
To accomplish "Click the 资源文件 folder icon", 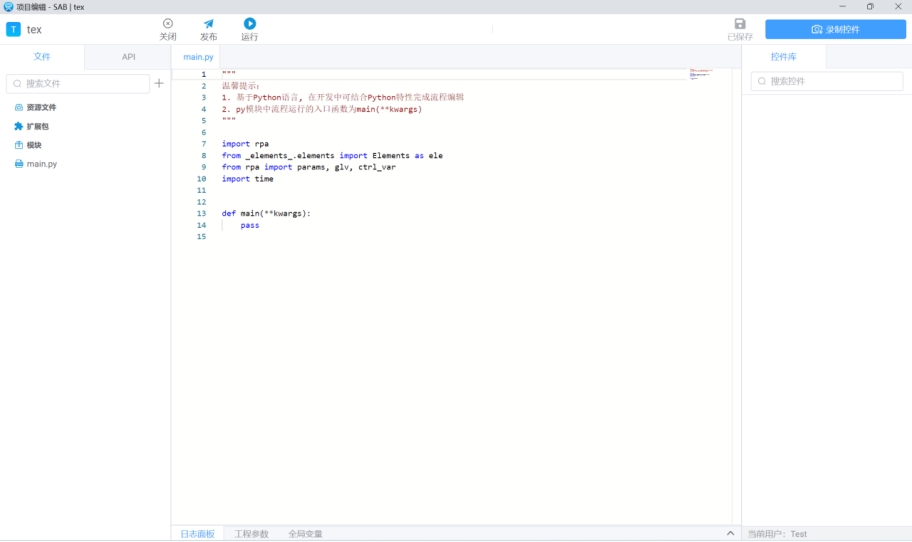I will (x=19, y=108).
